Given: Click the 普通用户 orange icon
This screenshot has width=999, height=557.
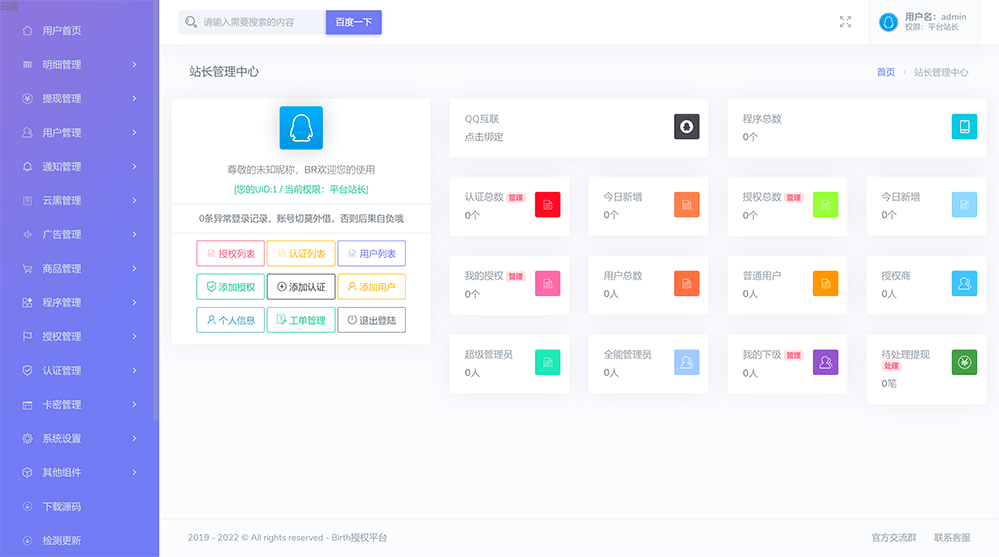Looking at the screenshot, I should (826, 284).
